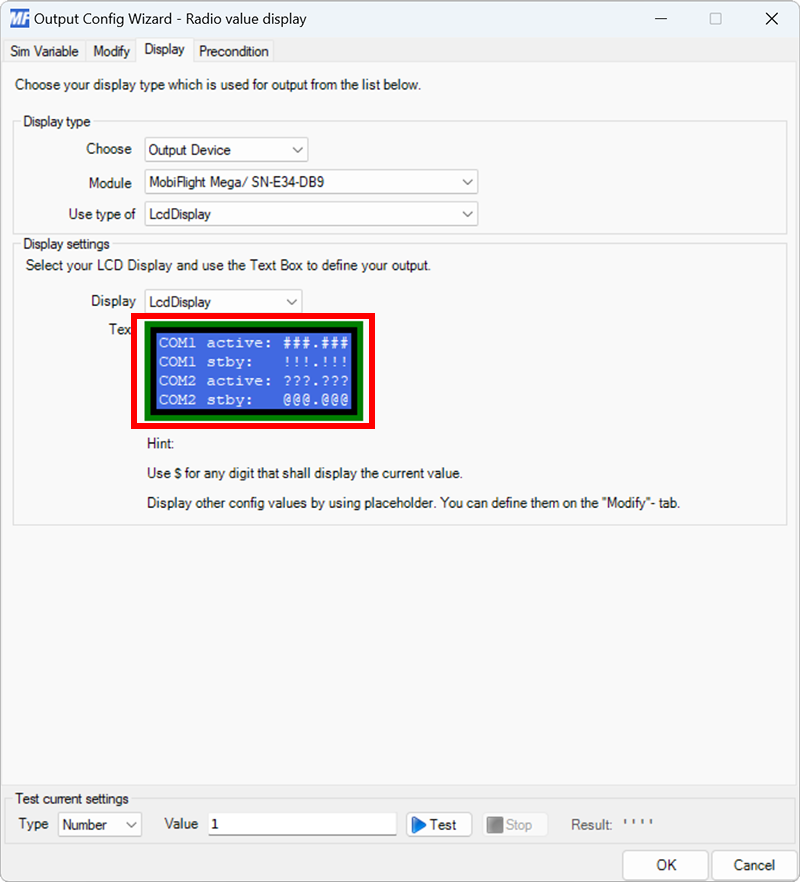Return to the Display tab
Viewport: 800px width, 882px height.
pos(164,50)
